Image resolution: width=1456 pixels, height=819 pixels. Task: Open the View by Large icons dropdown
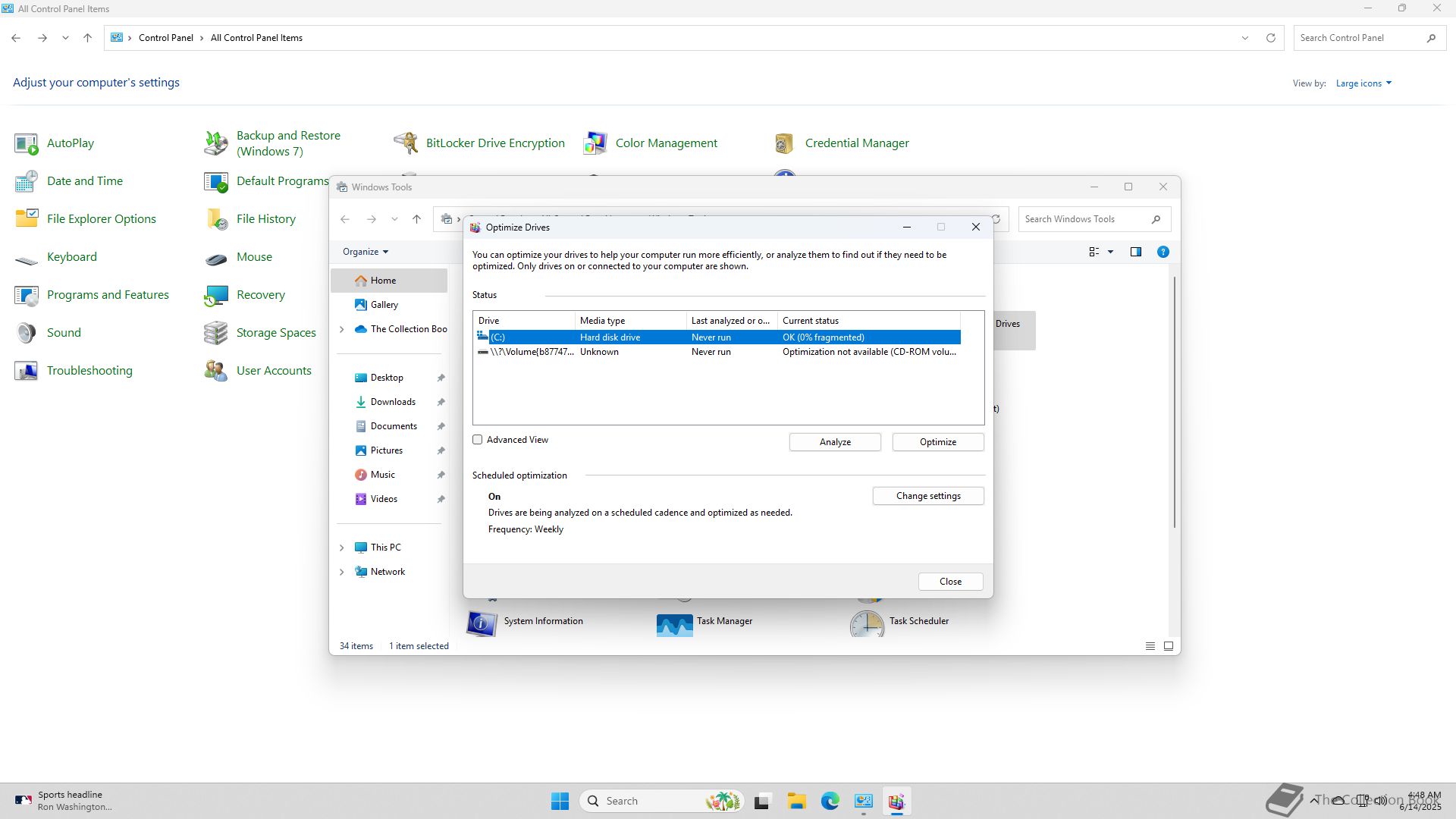pyautogui.click(x=1363, y=83)
